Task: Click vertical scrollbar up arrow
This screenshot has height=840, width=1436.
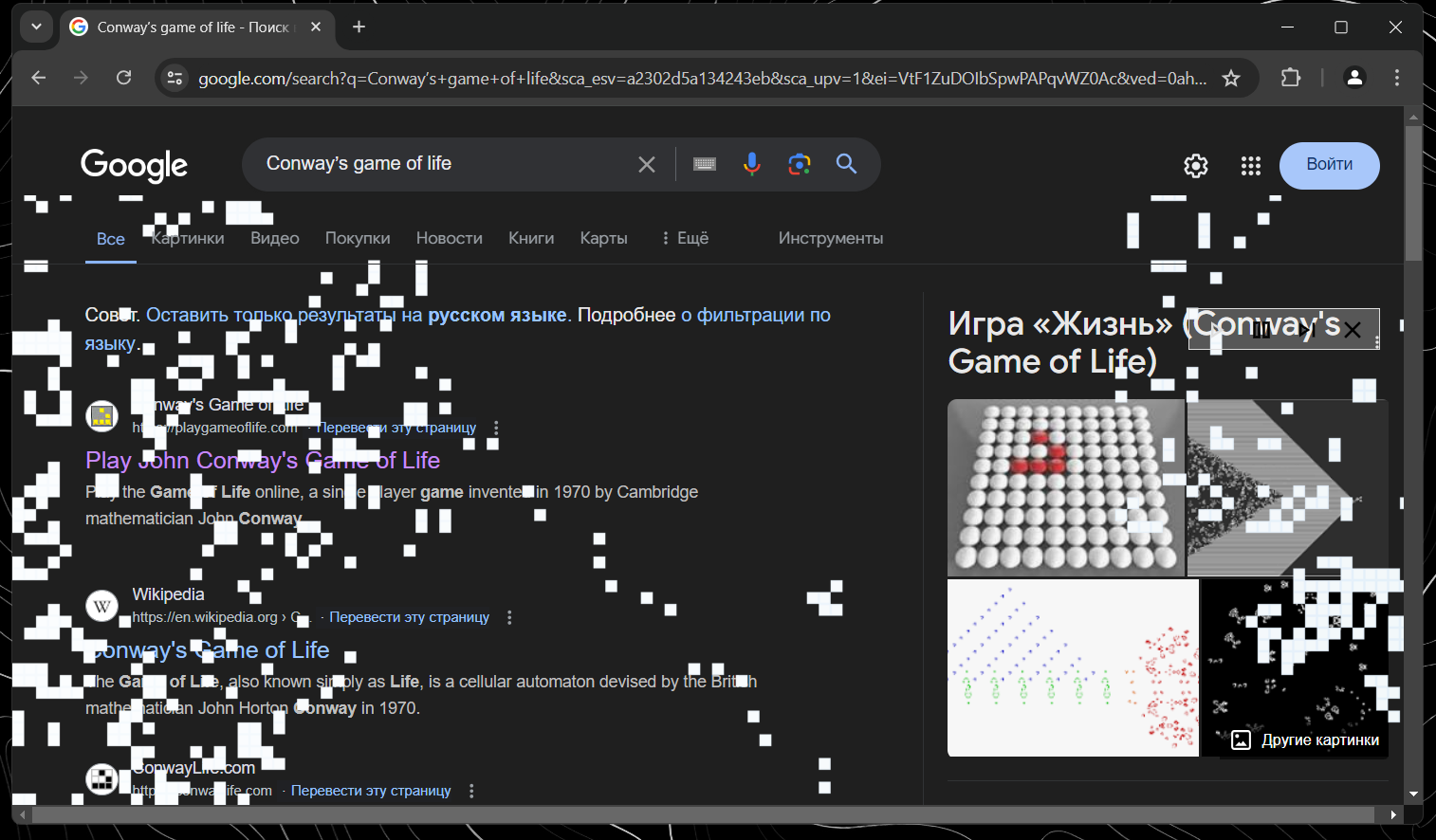Action: tap(1413, 117)
